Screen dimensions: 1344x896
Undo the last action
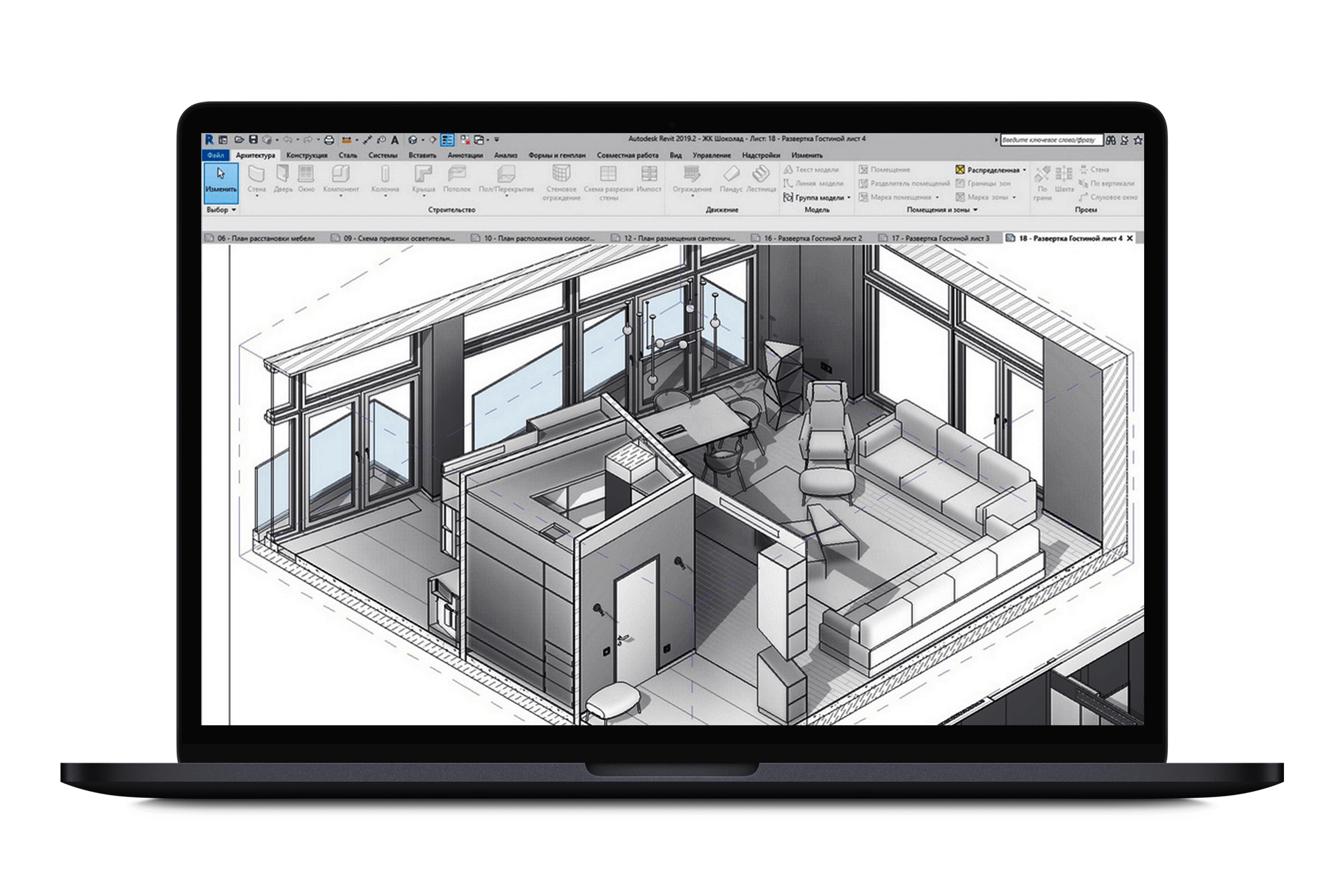click(x=288, y=139)
